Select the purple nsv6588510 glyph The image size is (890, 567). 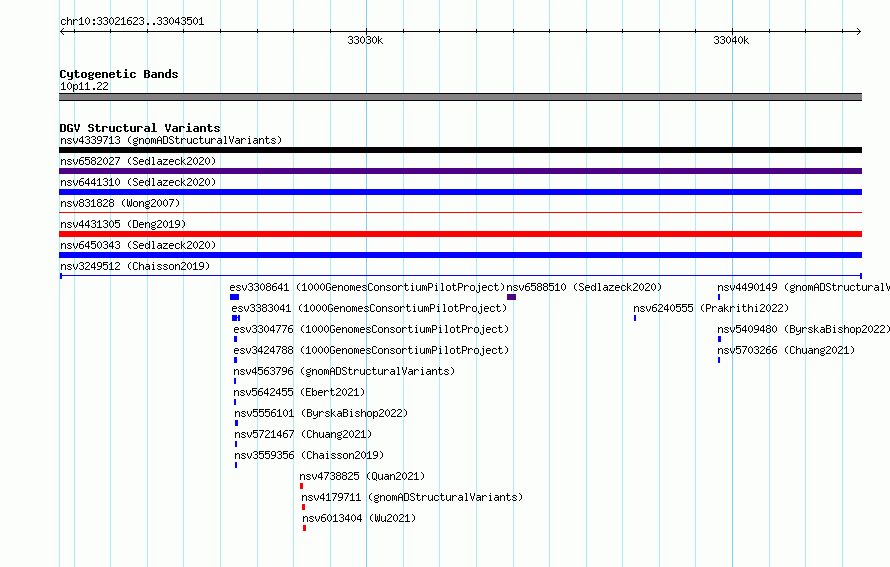511,297
